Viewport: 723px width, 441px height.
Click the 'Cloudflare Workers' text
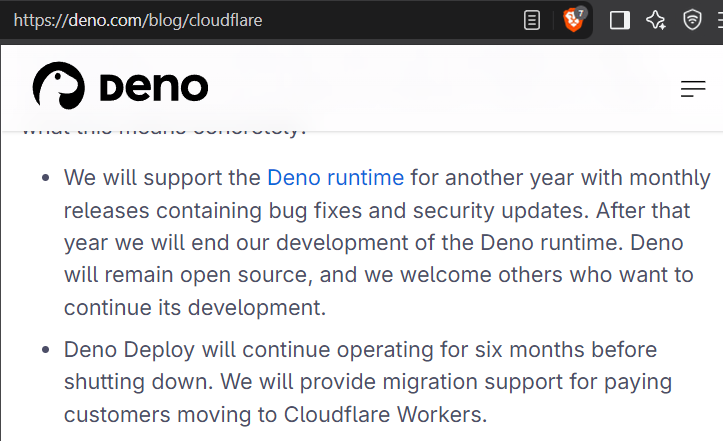tap(383, 414)
